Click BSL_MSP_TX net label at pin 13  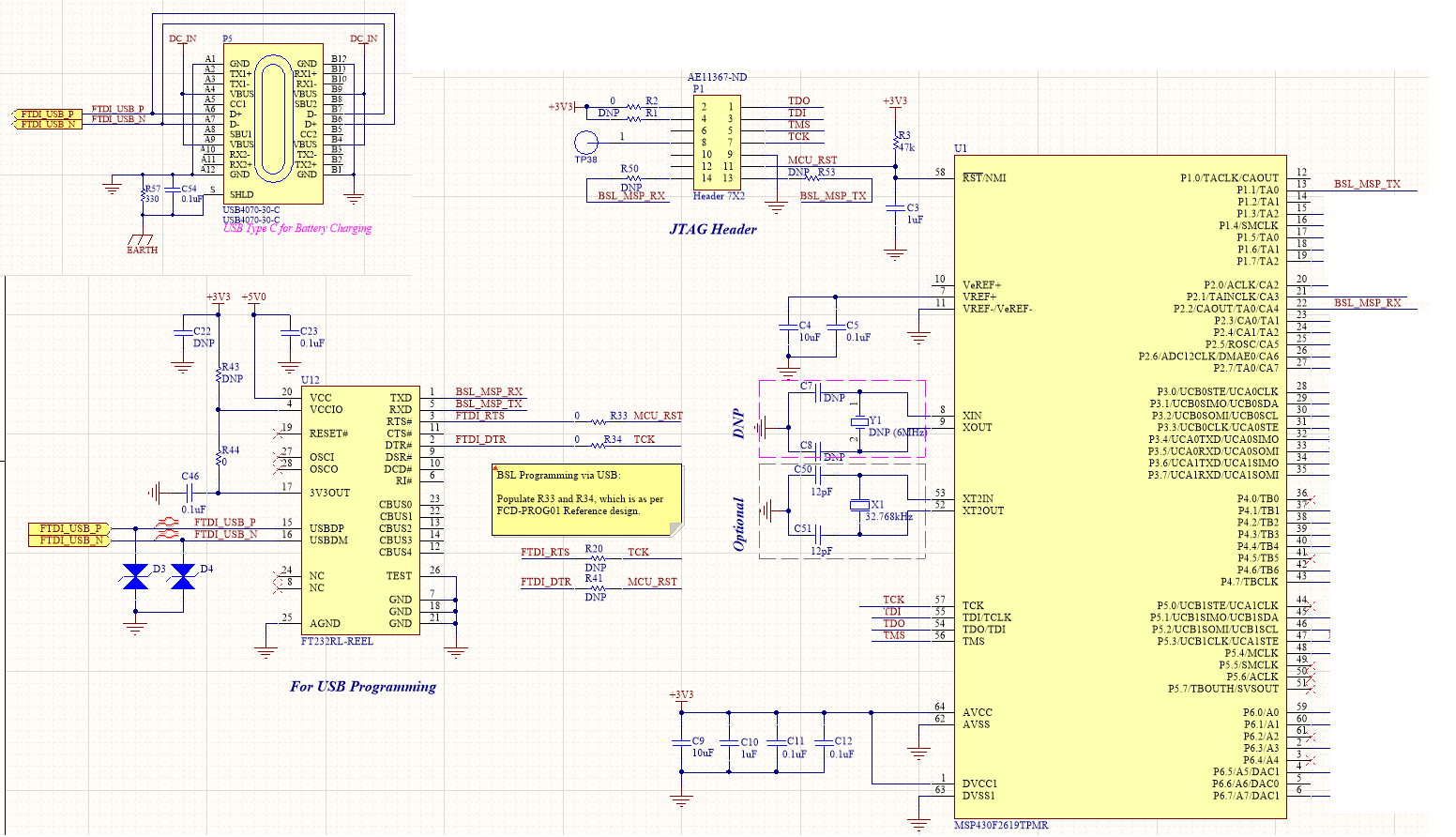click(1367, 184)
